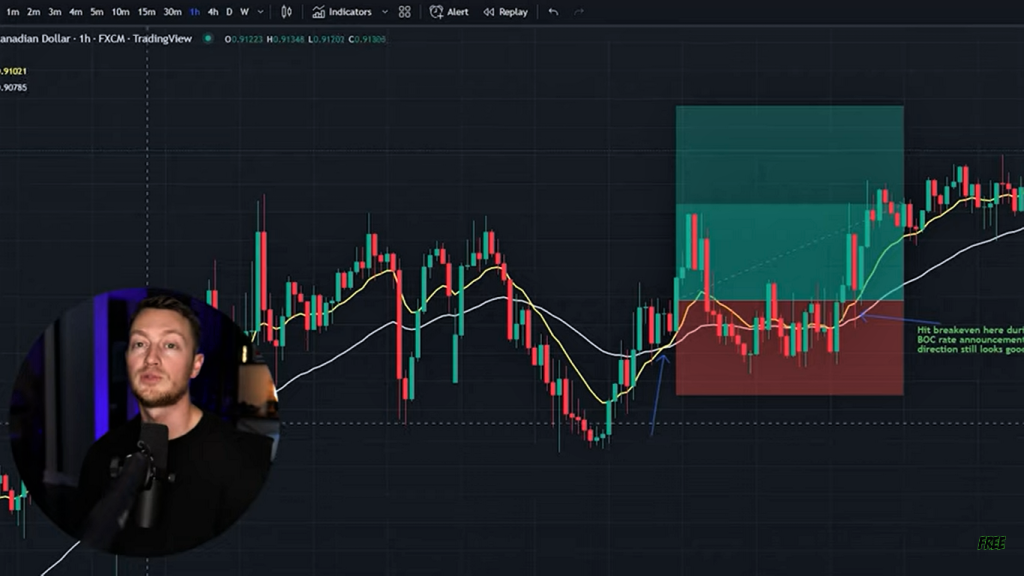Click the redo arrow
Image resolution: width=1024 pixels, height=576 pixels.
point(579,12)
